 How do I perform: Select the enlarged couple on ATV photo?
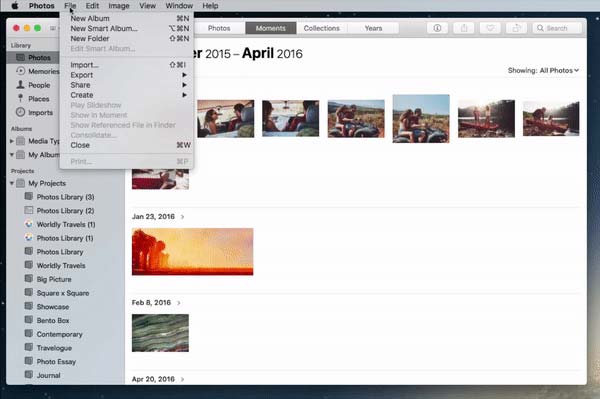[421, 119]
